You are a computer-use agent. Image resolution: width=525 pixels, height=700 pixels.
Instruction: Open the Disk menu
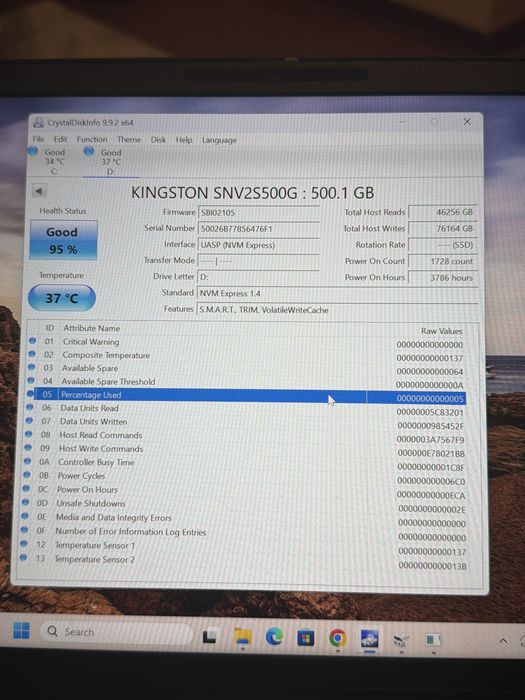158,140
